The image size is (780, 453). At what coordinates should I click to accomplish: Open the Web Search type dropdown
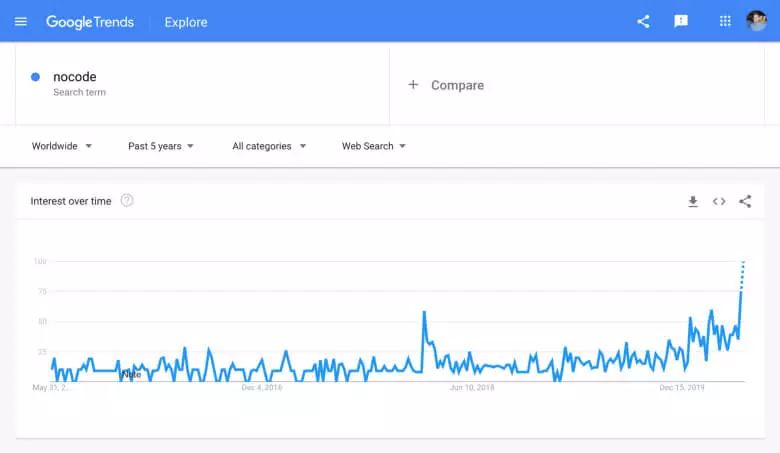pos(374,146)
